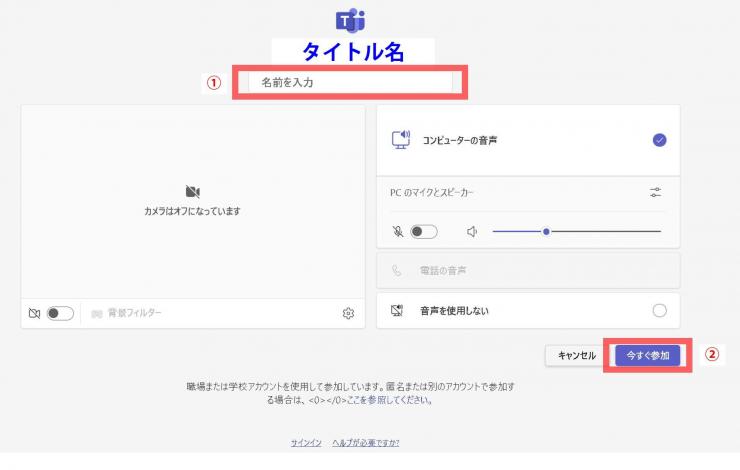Click the camera-off icon in the video preview

(x=193, y=191)
